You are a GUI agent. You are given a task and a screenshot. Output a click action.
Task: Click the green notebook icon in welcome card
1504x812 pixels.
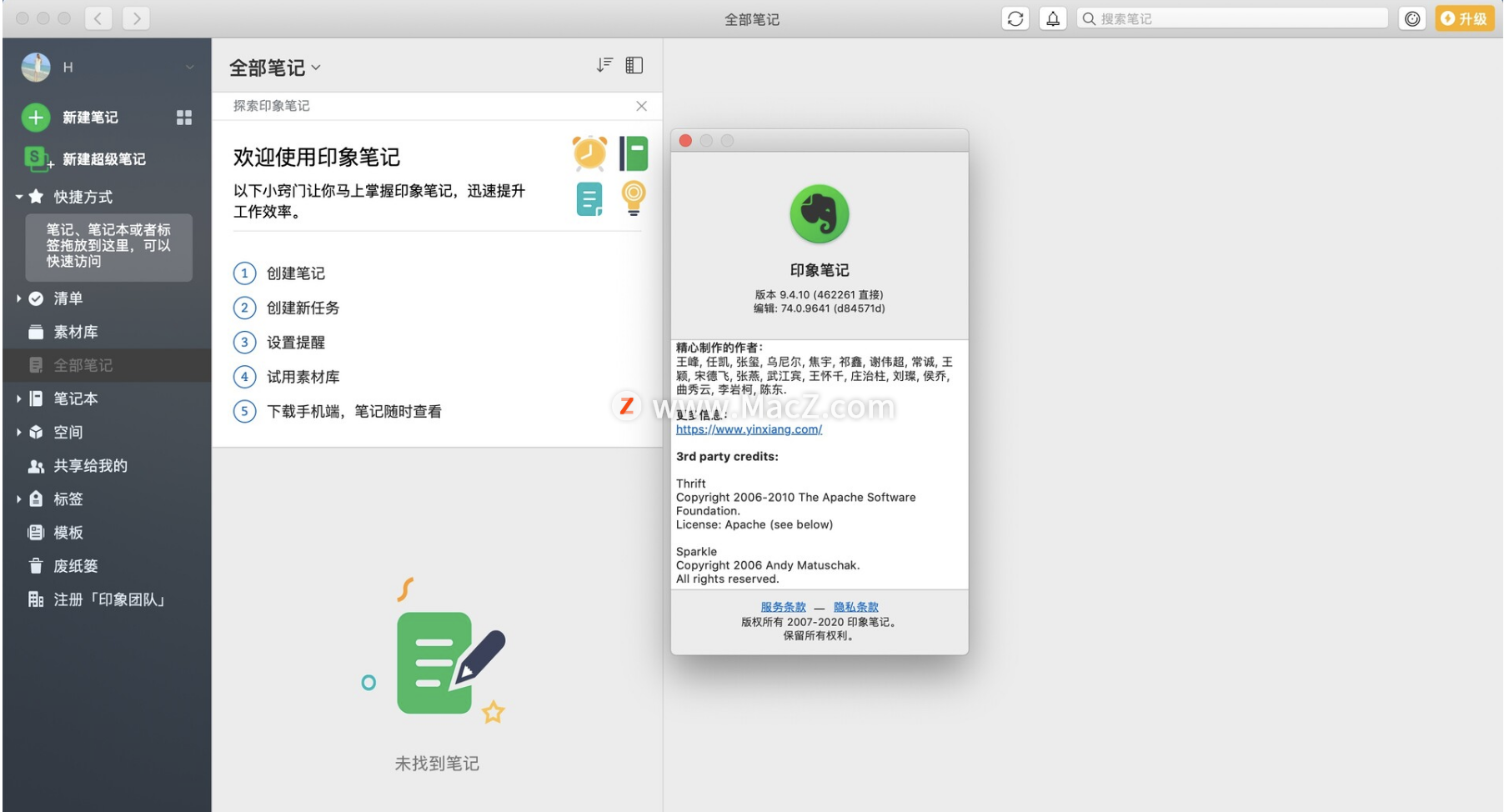(x=634, y=154)
